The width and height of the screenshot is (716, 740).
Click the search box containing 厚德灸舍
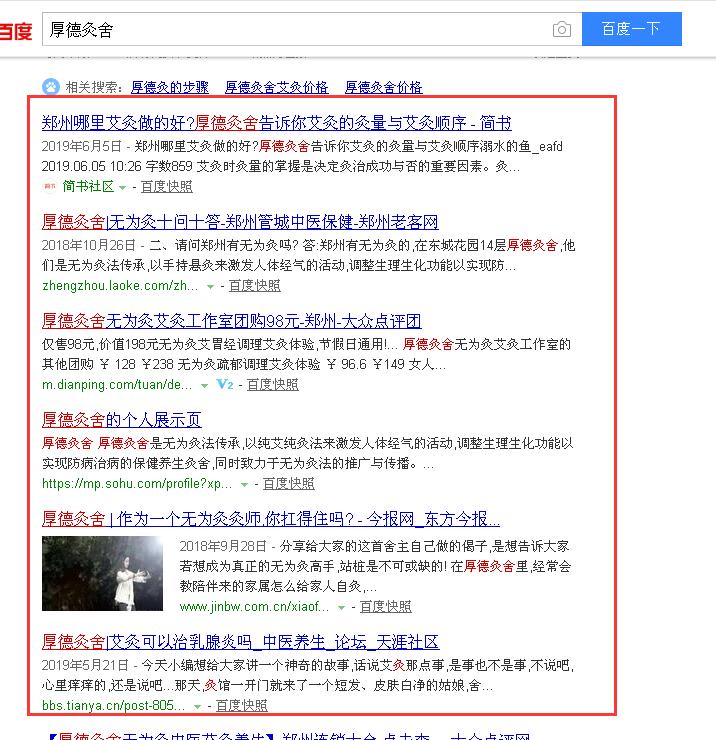(295, 30)
